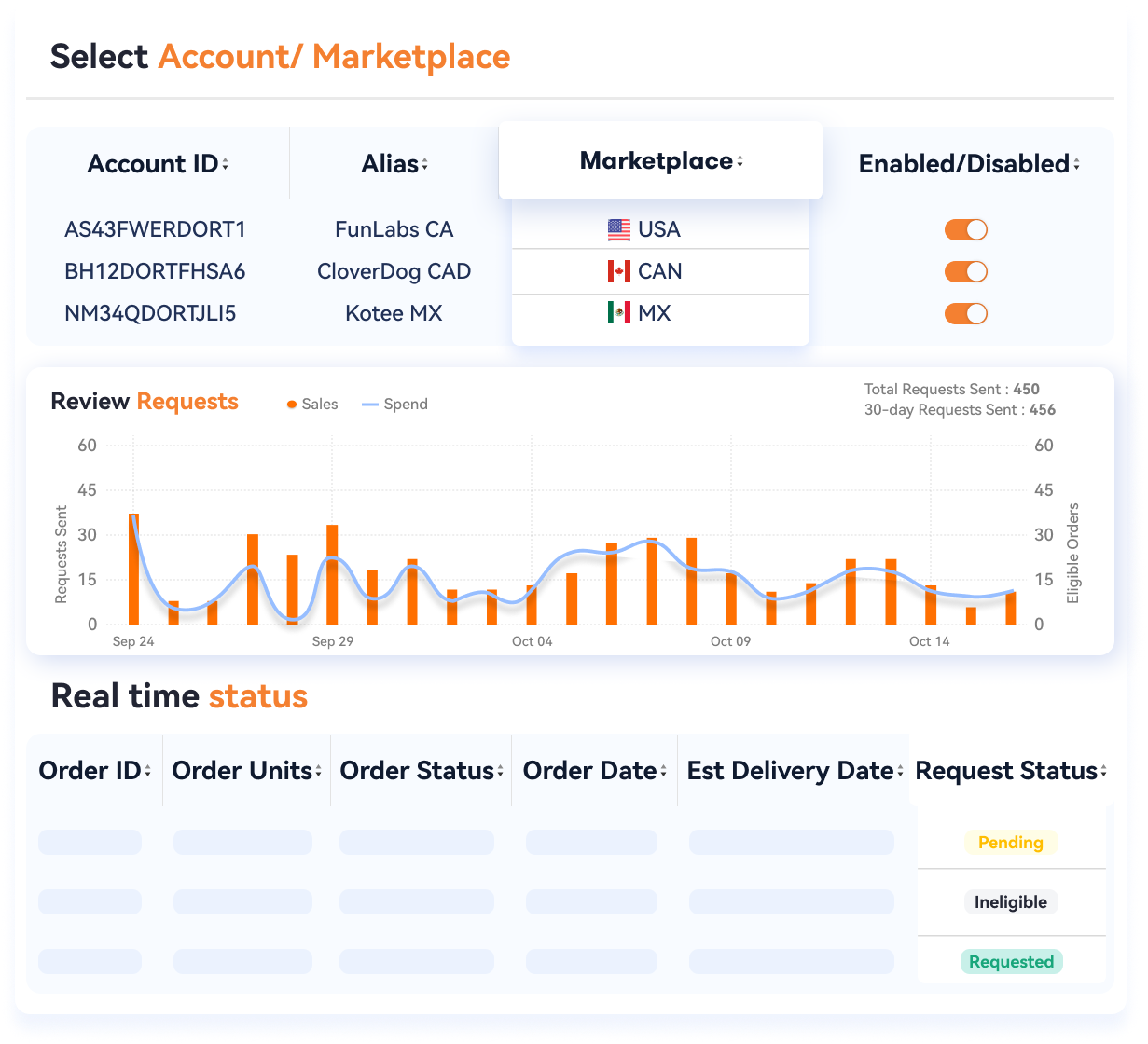Click sort arrows beside Account ID
Image resolution: width=1148 pixels, height=1044 pixels.
click(x=226, y=165)
